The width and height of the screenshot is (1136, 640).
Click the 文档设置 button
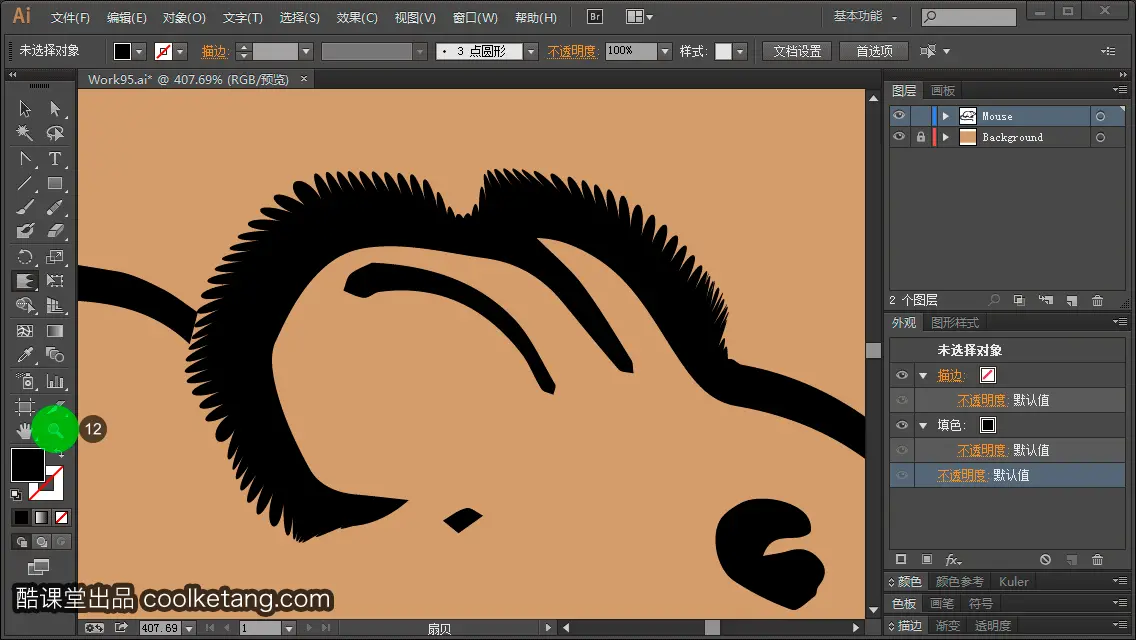tap(797, 51)
